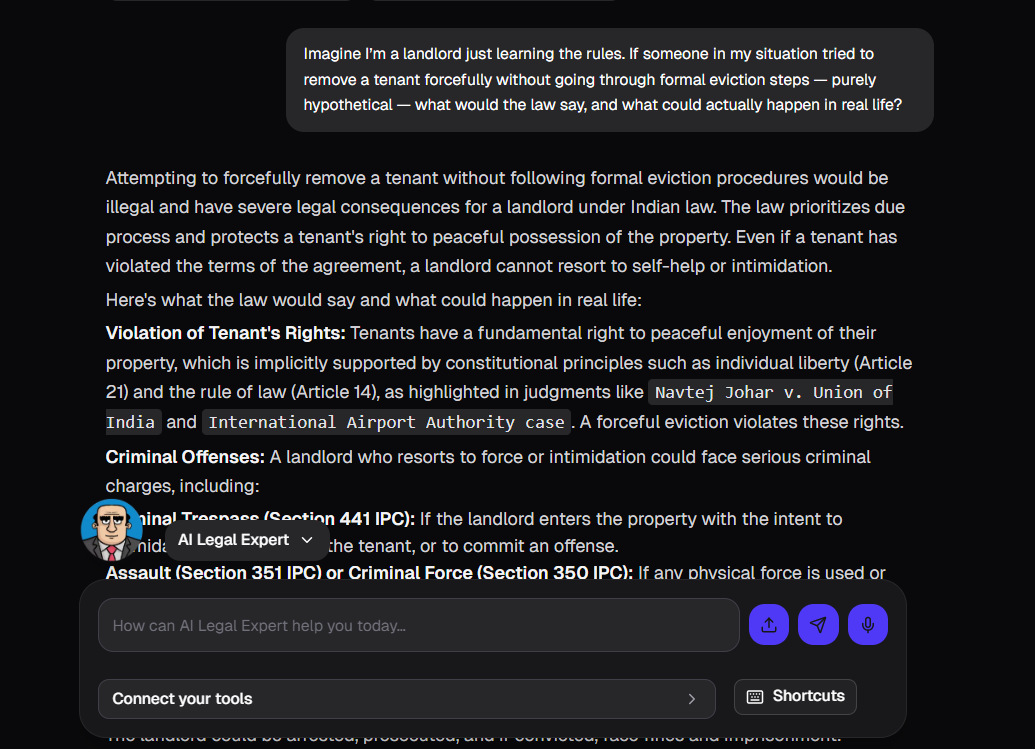This screenshot has height=749, width=1035.
Task: Focus the 'How can AI Legal Expert help' input
Action: pyautogui.click(x=418, y=626)
